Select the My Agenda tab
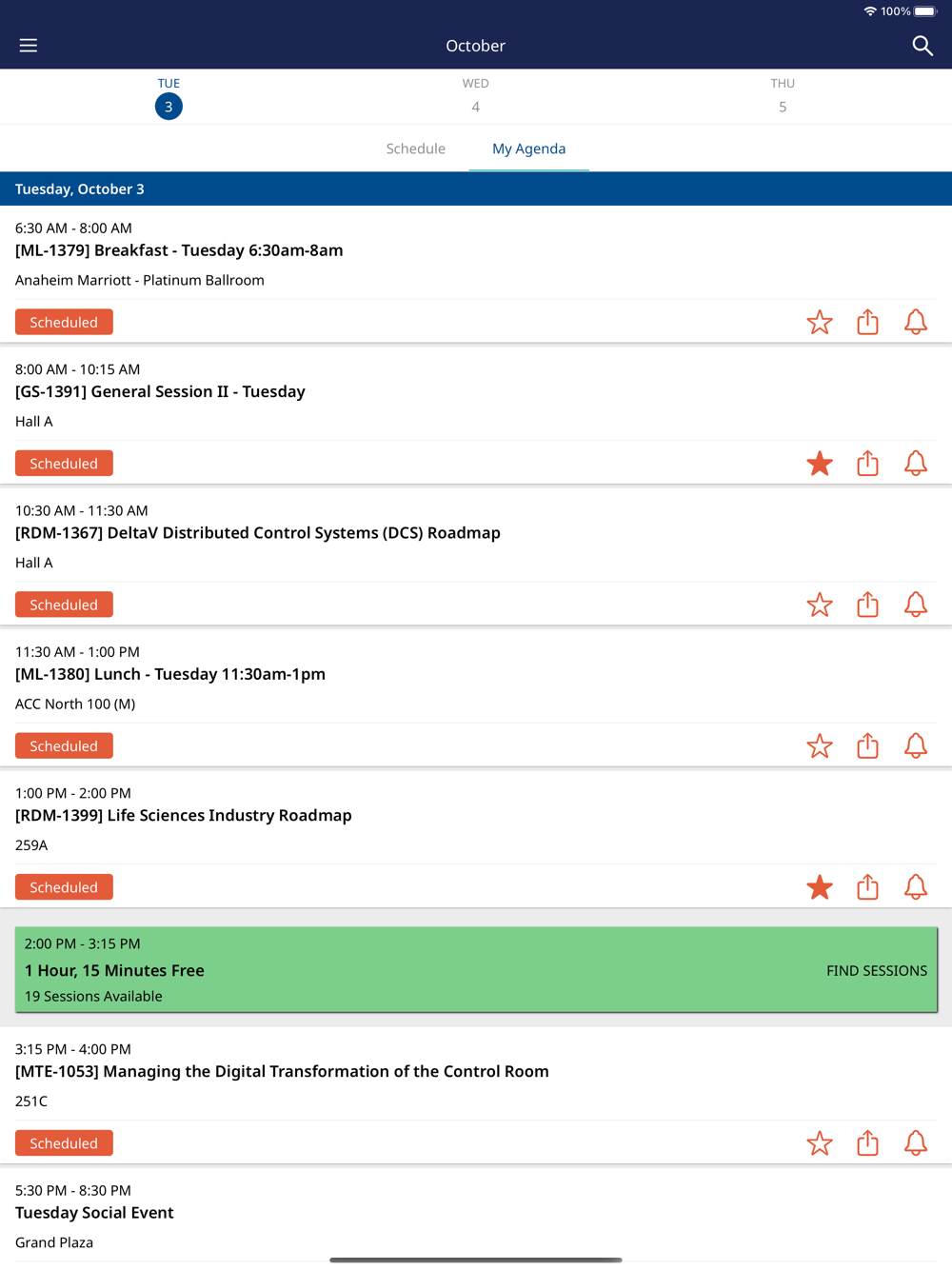The image size is (952, 1270). (x=529, y=149)
